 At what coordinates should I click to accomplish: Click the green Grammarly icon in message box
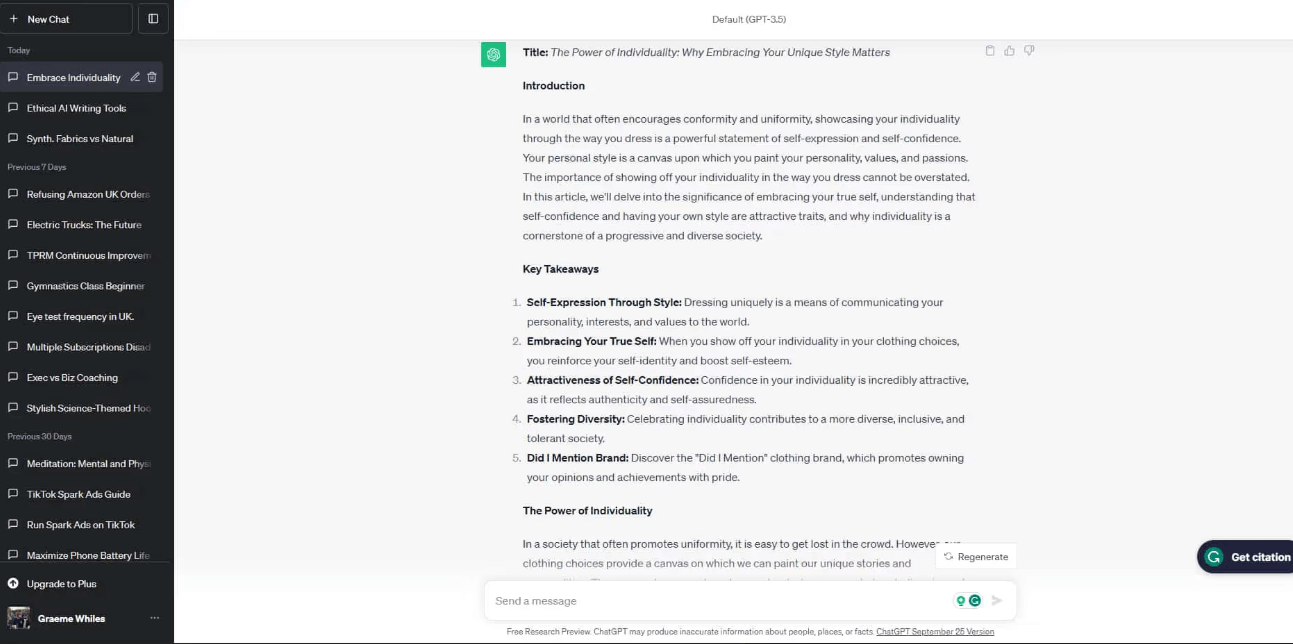pyautogui.click(x=975, y=601)
